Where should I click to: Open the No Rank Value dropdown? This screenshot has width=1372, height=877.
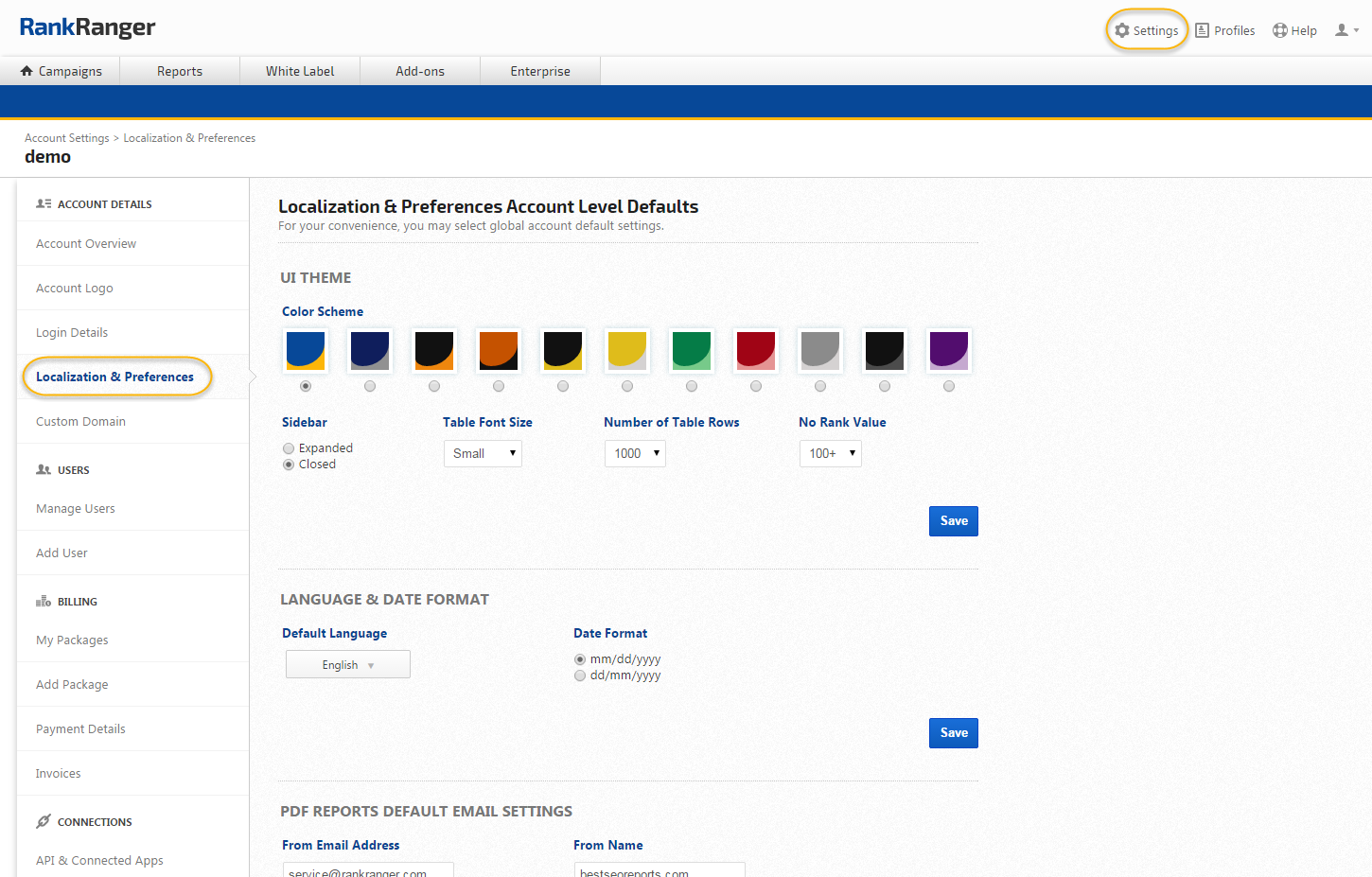(x=830, y=453)
